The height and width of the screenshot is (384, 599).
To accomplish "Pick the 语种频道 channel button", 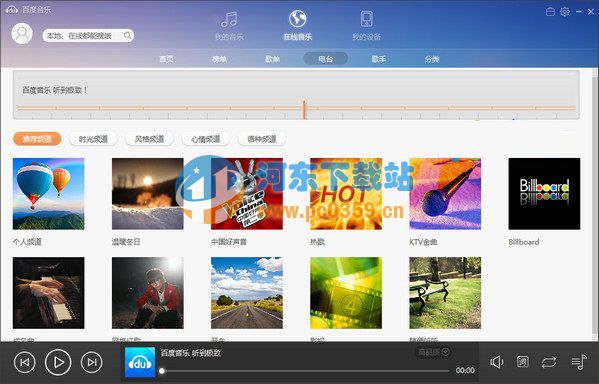I will pos(262,139).
